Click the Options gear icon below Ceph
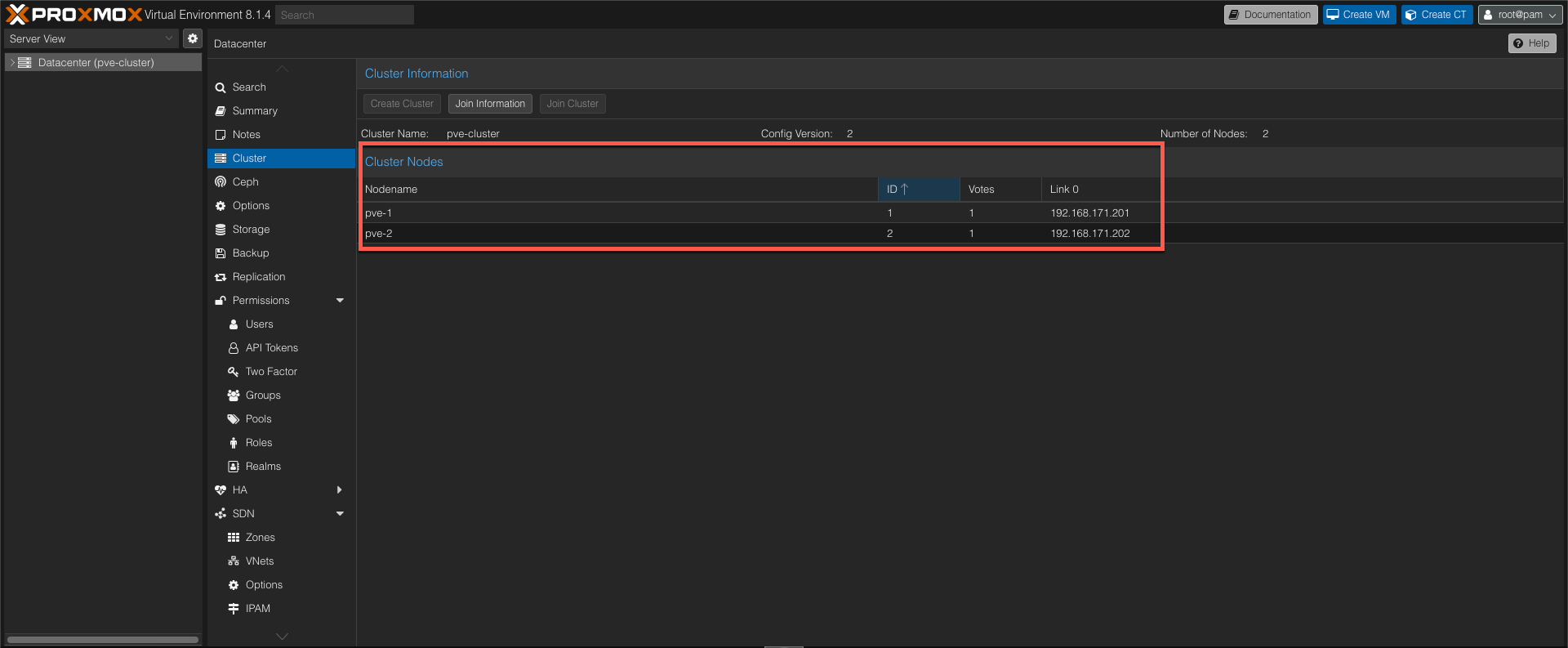Image resolution: width=1568 pixels, height=648 pixels. [x=220, y=206]
